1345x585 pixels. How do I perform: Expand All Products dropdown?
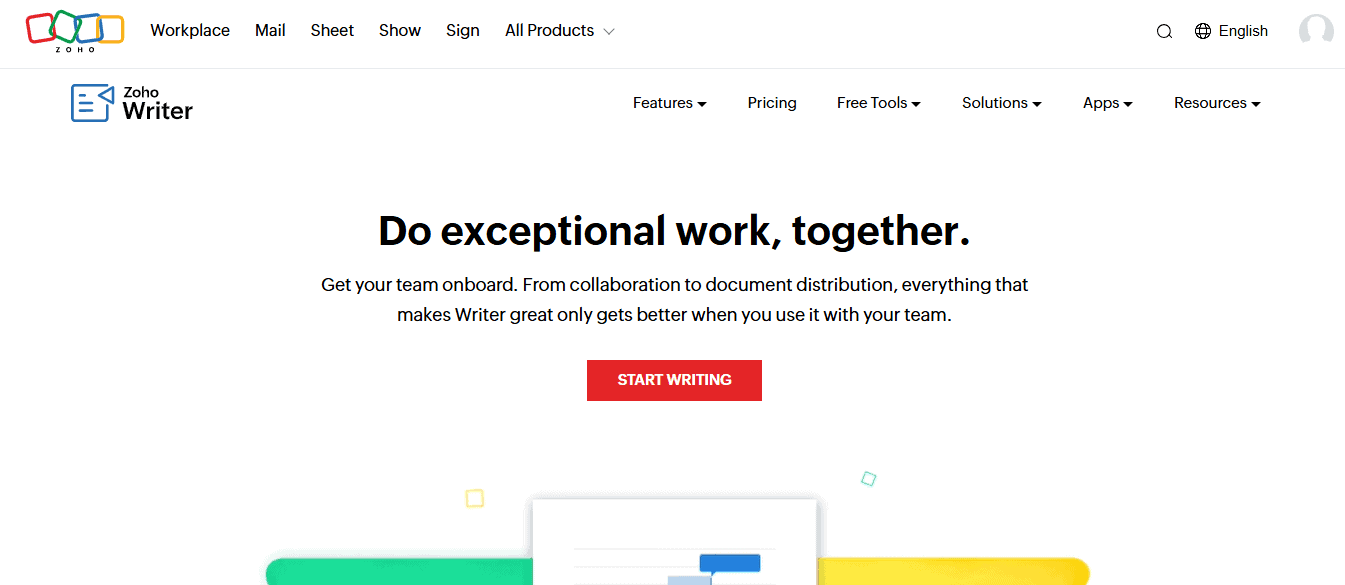point(560,31)
